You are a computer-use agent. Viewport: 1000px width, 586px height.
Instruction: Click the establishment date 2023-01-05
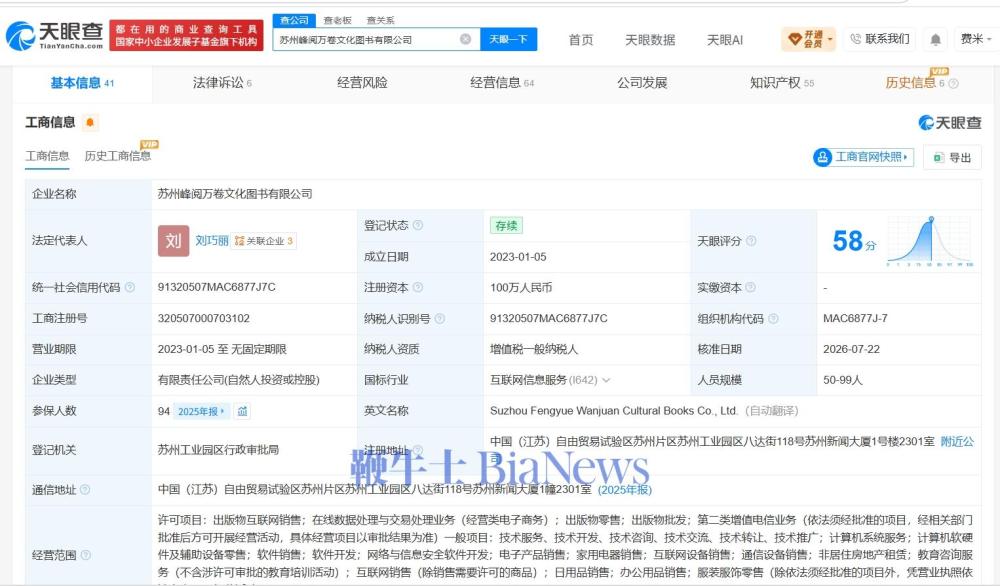[518, 257]
